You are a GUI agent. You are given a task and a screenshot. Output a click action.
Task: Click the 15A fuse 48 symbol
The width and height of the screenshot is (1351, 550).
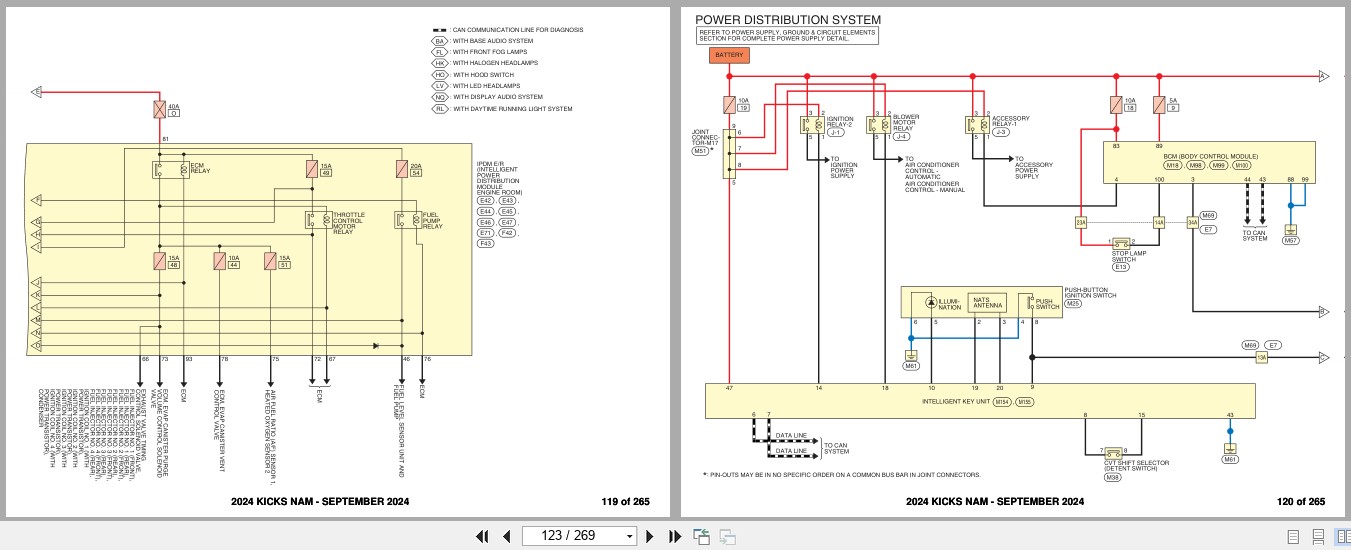pyautogui.click(x=160, y=261)
